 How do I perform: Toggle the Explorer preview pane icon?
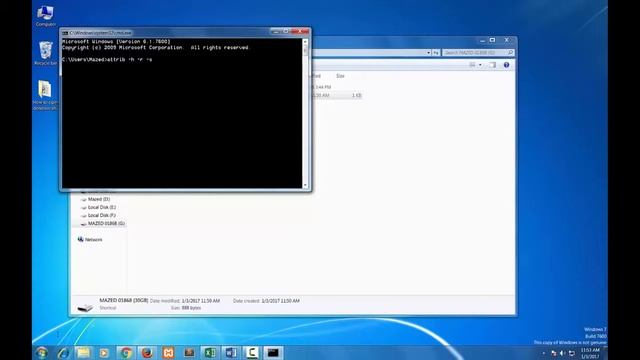(493, 65)
